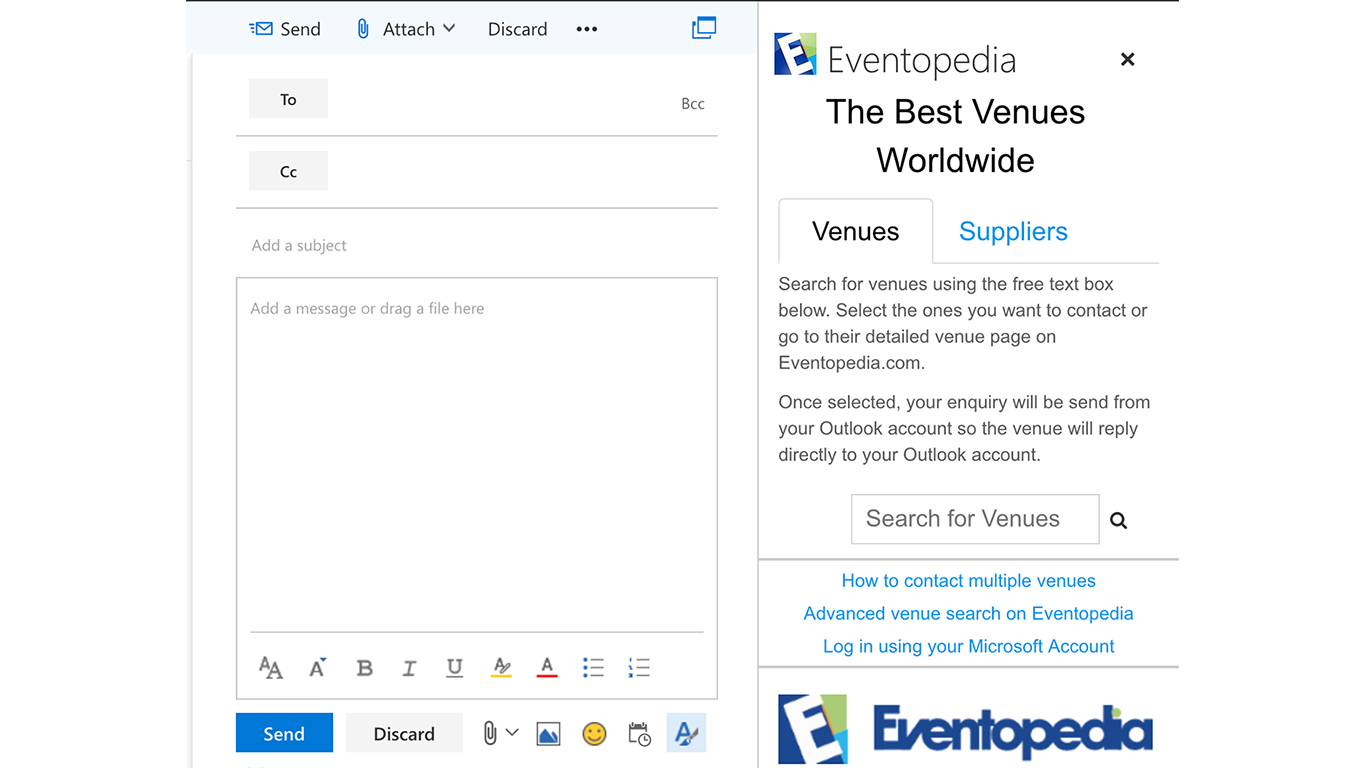Click the Cc recipients button
The image size is (1366, 768).
click(x=288, y=171)
